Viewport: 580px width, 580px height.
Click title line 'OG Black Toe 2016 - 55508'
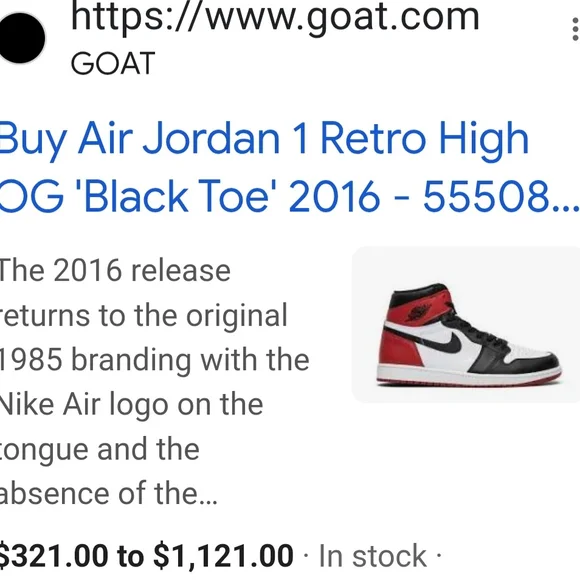coord(289,196)
